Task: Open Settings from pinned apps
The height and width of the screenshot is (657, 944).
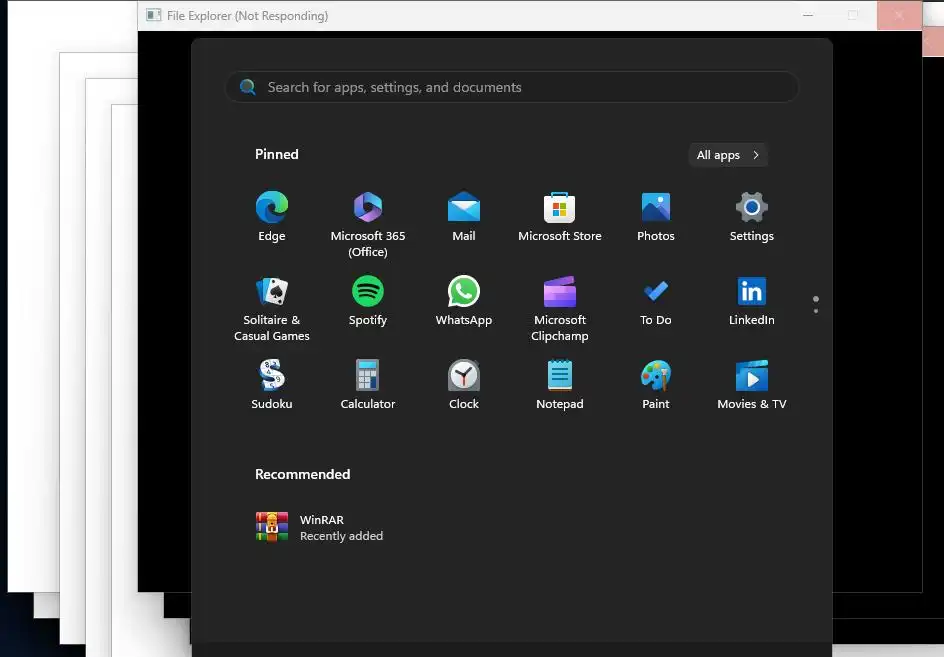Action: point(751,217)
